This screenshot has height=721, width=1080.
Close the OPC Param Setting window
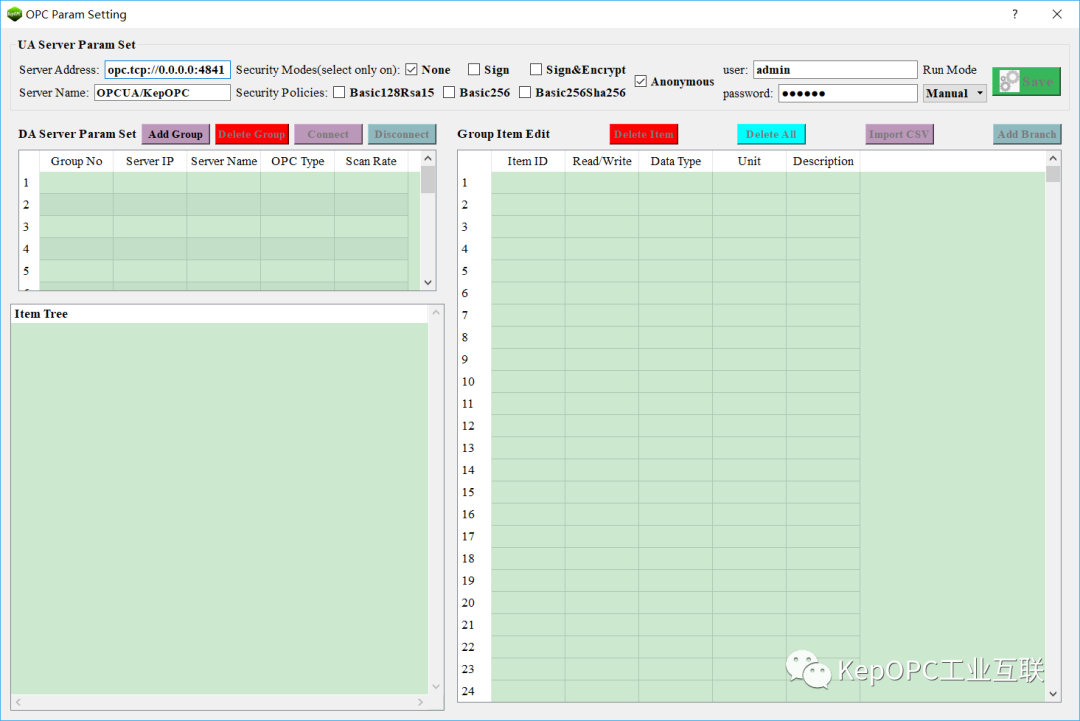[1057, 14]
